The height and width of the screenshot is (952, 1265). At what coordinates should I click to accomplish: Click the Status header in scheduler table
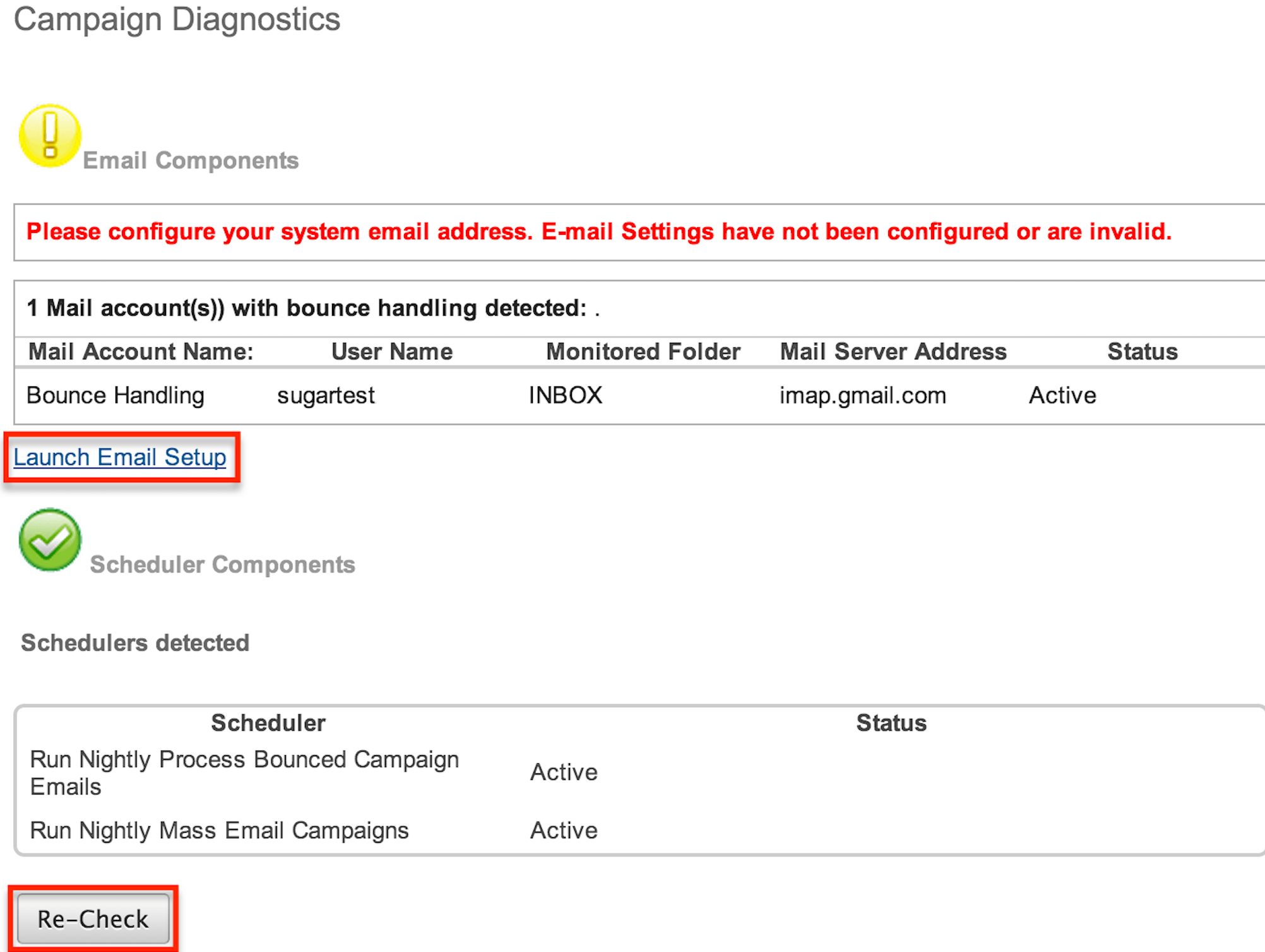pos(891,722)
